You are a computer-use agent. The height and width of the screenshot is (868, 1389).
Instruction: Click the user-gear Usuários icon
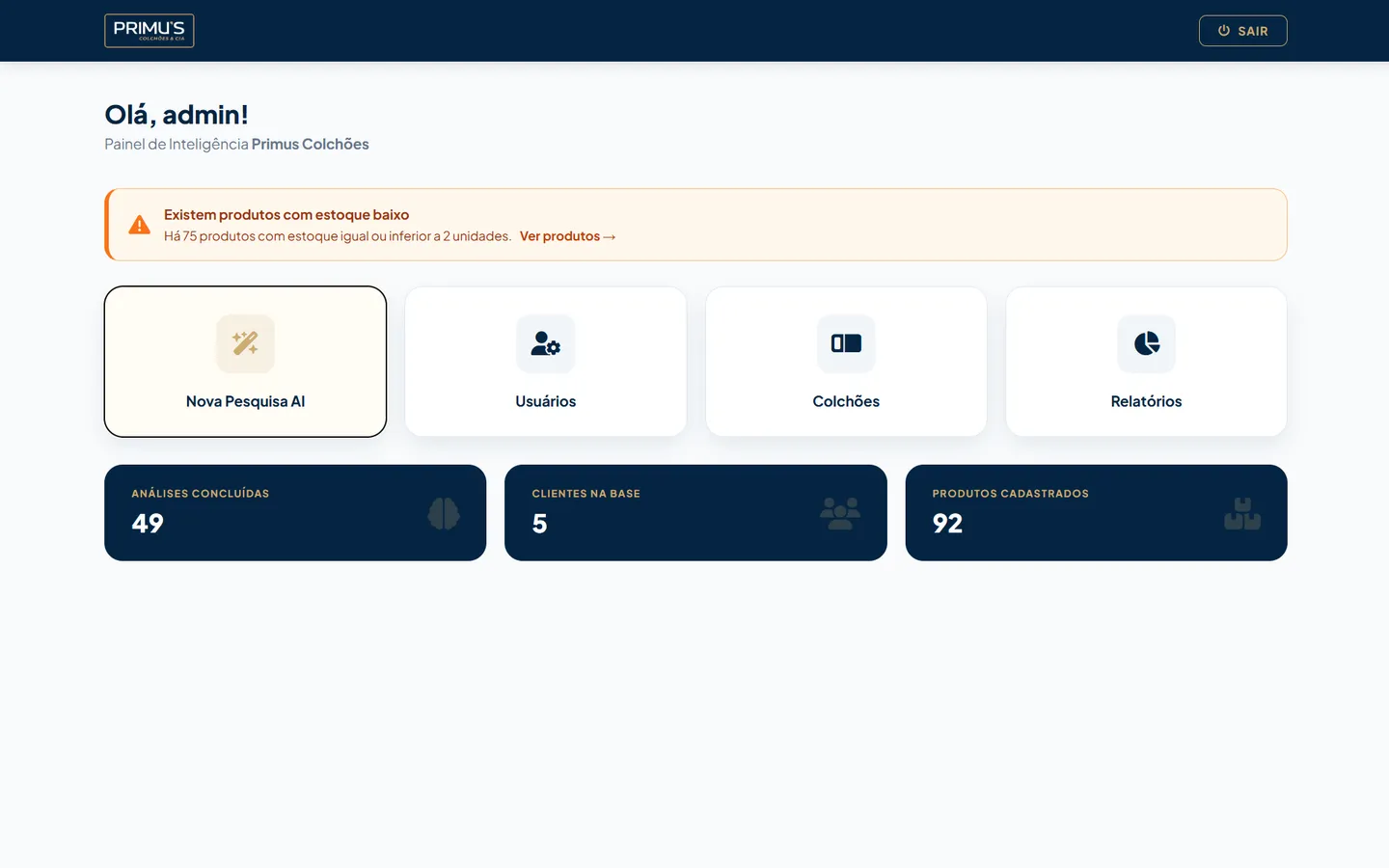click(x=546, y=343)
